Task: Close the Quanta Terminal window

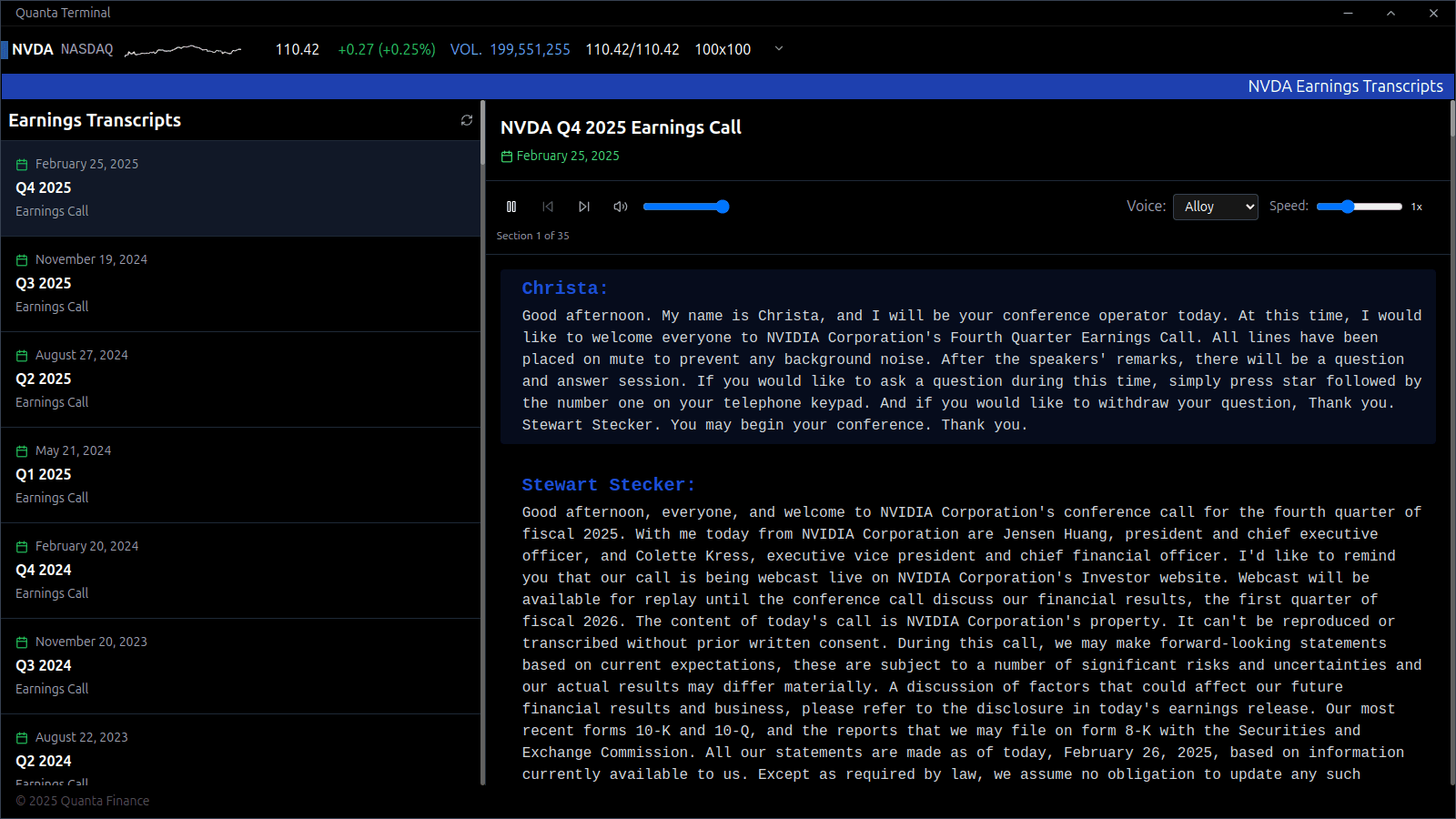Action: coord(1433,13)
